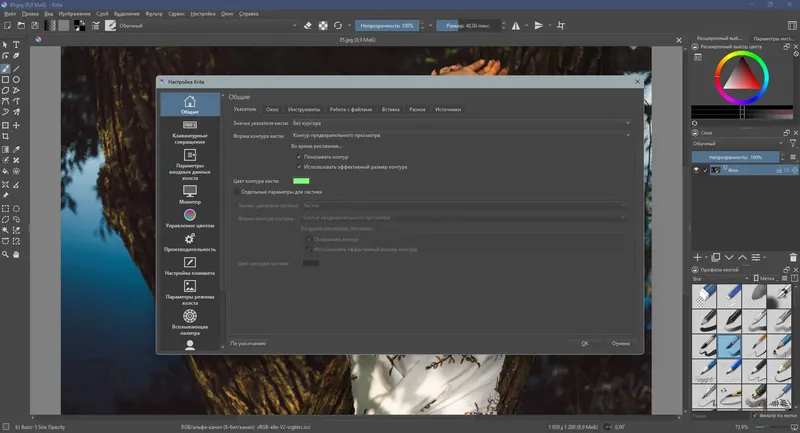Switch to the Работа с файлами tab

(x=350, y=108)
